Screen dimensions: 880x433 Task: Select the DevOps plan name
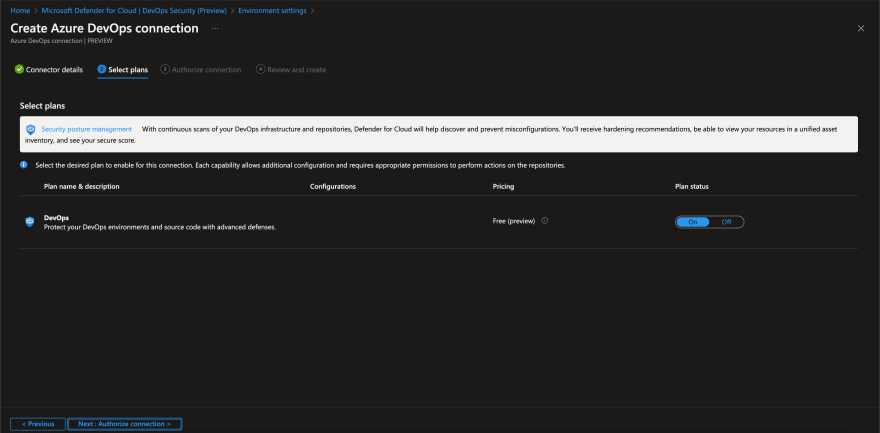[x=56, y=218]
